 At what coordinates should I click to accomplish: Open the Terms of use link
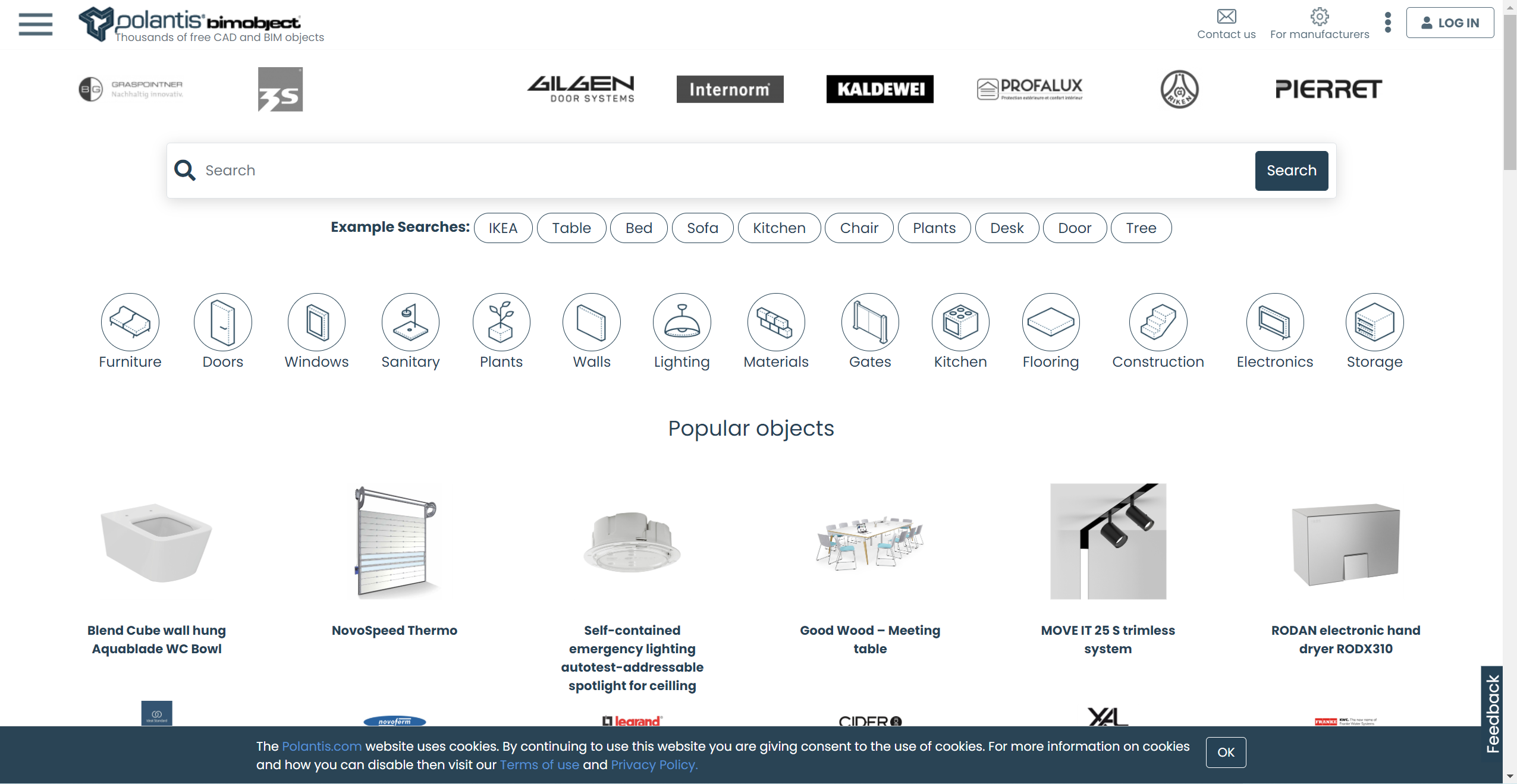pos(539,765)
